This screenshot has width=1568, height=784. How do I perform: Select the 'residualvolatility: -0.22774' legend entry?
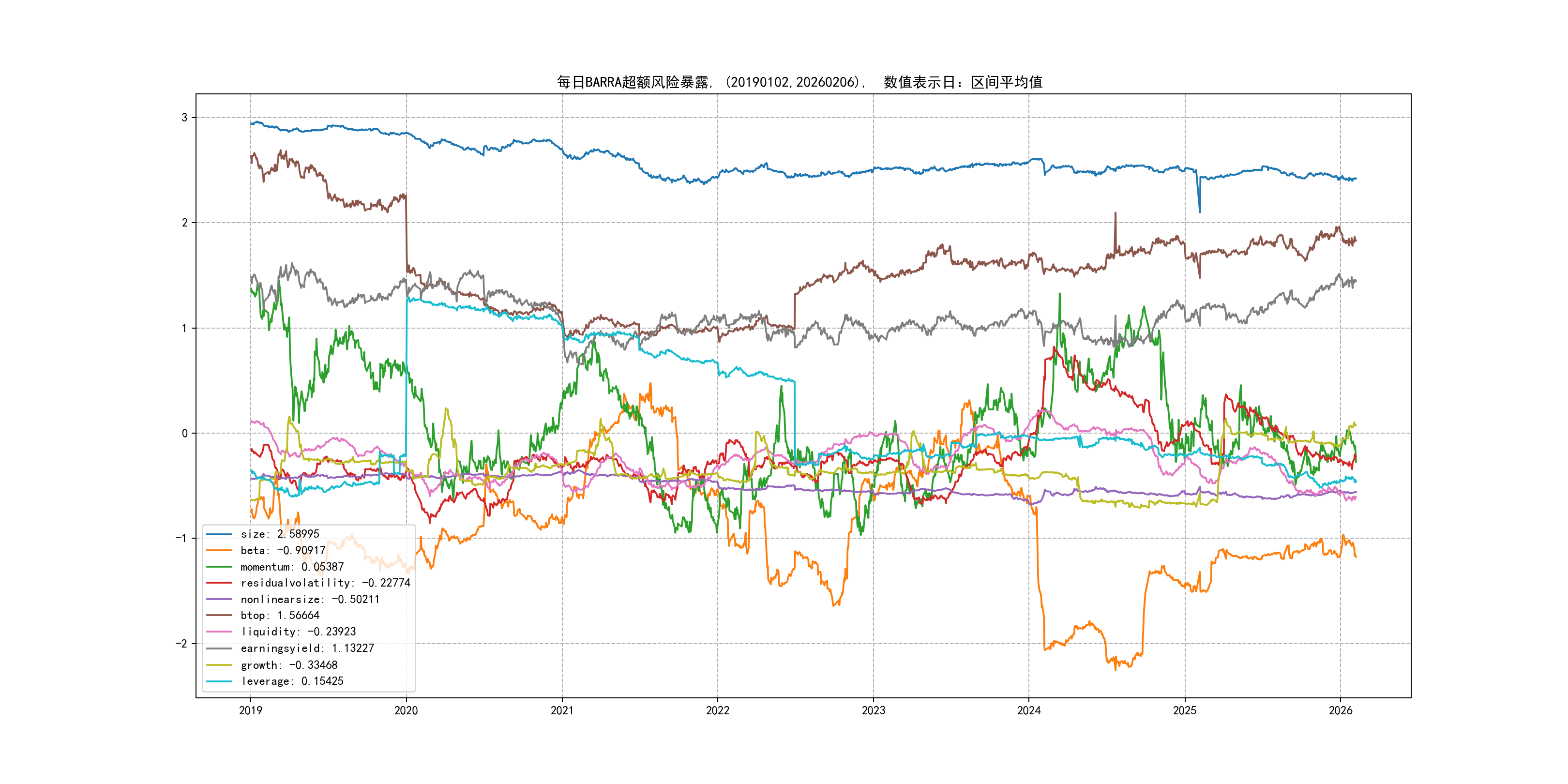[325, 583]
